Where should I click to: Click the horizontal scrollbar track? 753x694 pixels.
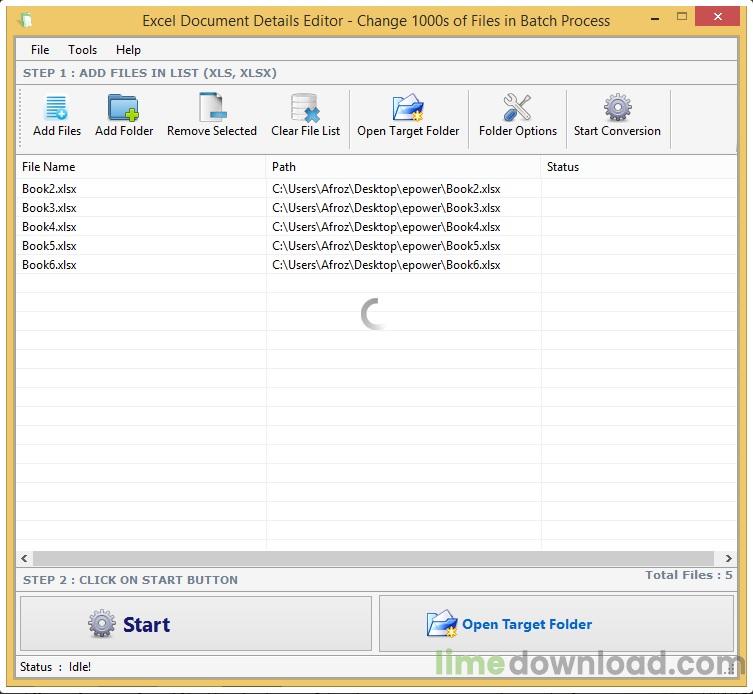tap(374, 558)
